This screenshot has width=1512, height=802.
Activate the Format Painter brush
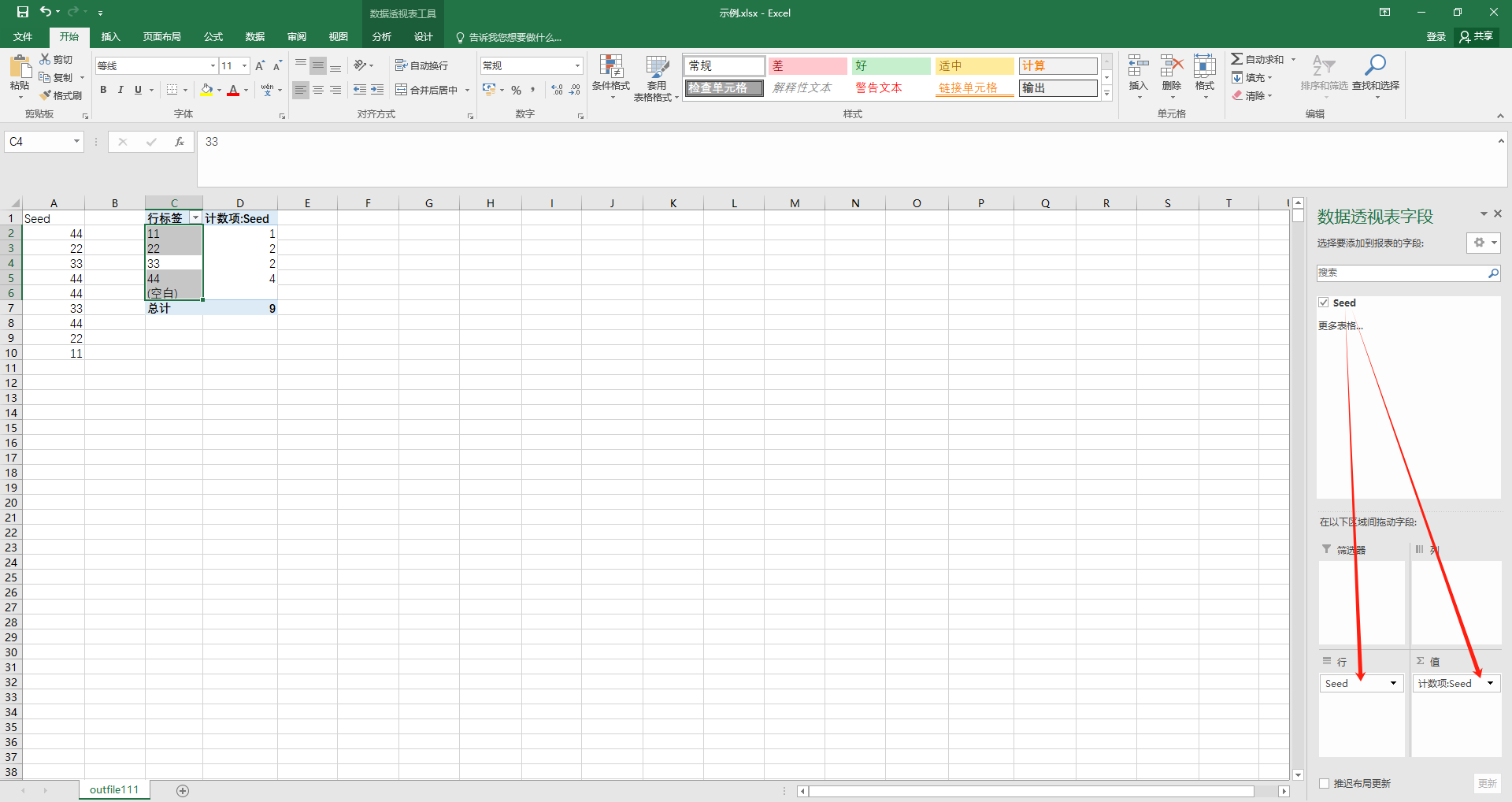[61, 95]
